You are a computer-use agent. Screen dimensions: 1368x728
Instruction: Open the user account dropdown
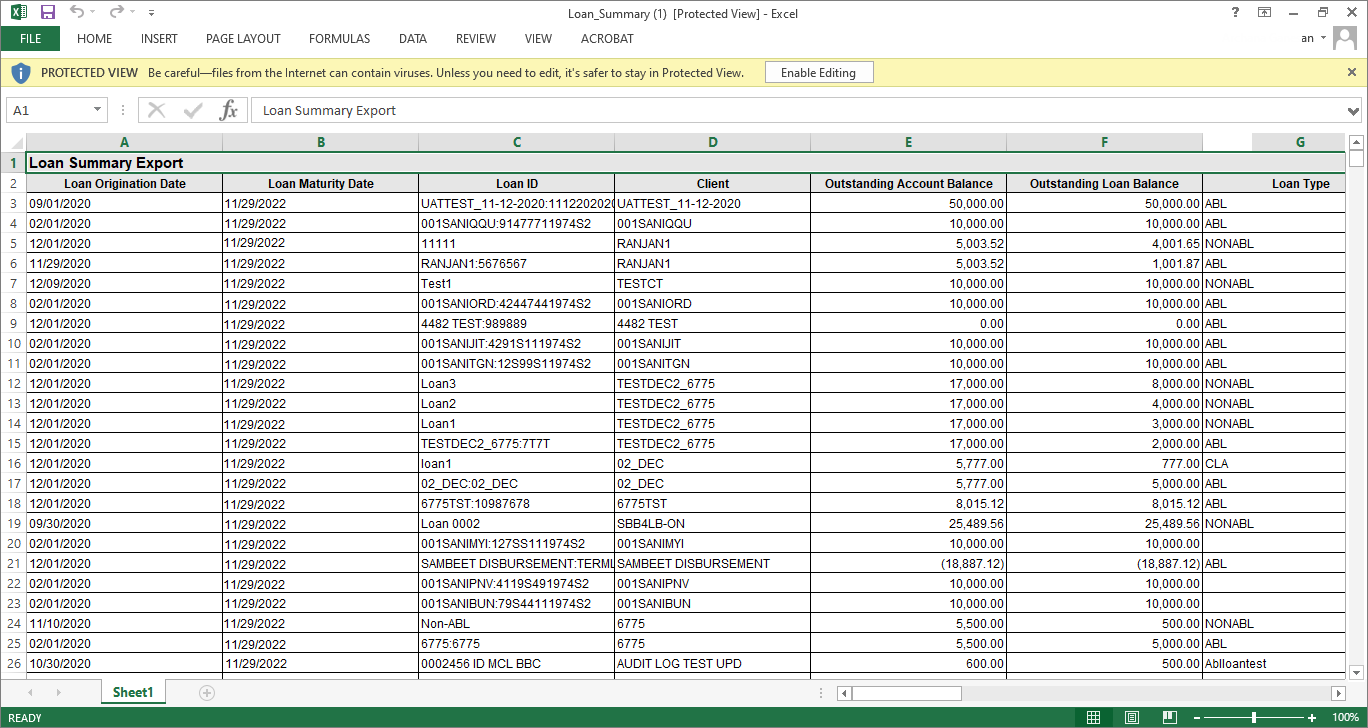click(1324, 38)
